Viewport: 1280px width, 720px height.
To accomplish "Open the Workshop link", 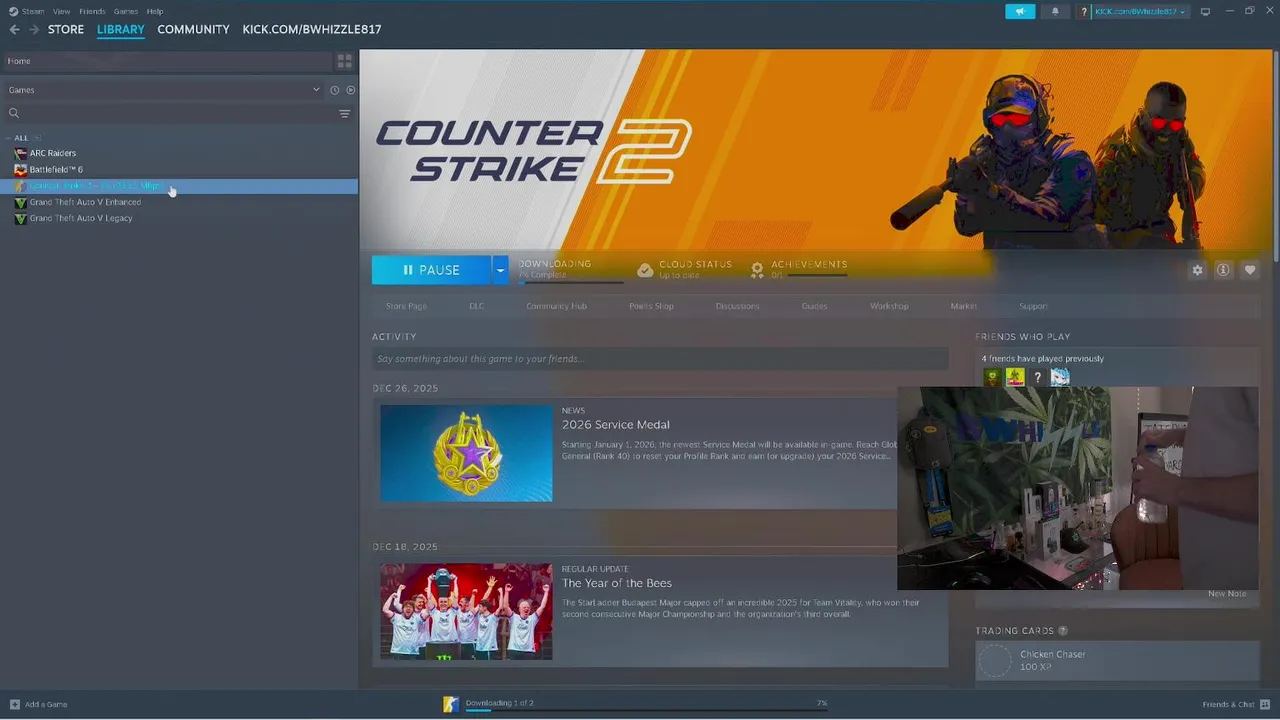I will point(889,306).
